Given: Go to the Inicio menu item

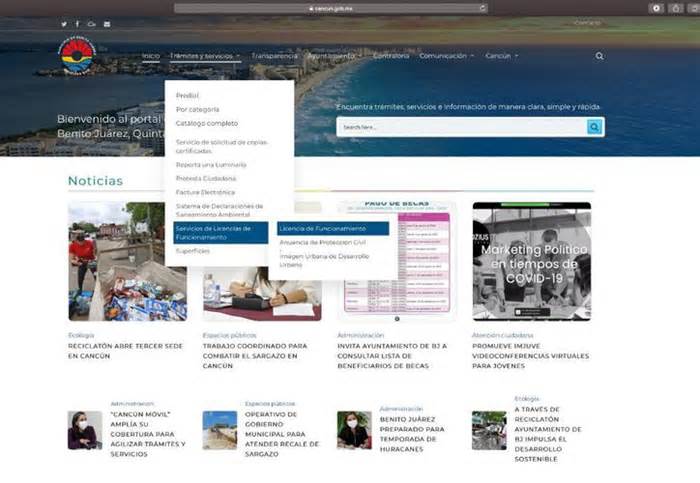Looking at the screenshot, I should coord(151,56).
